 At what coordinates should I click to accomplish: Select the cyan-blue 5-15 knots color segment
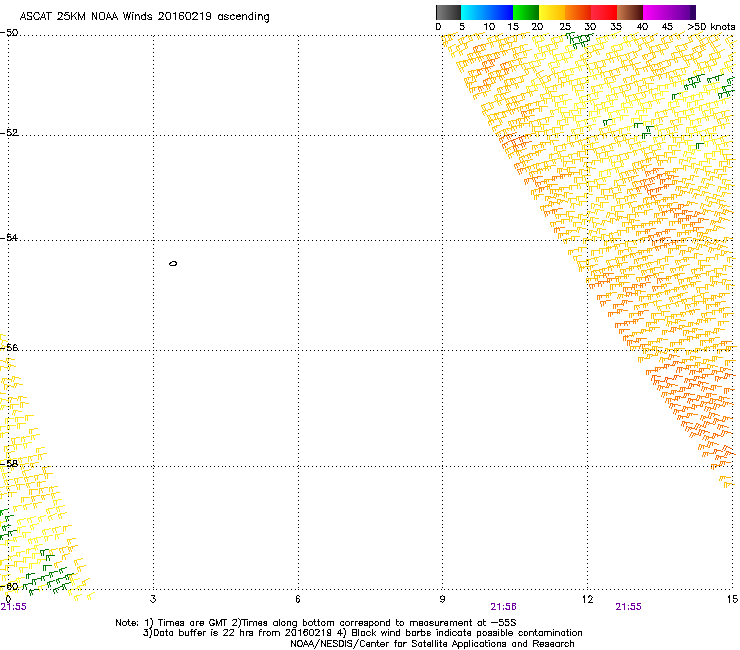pos(487,12)
